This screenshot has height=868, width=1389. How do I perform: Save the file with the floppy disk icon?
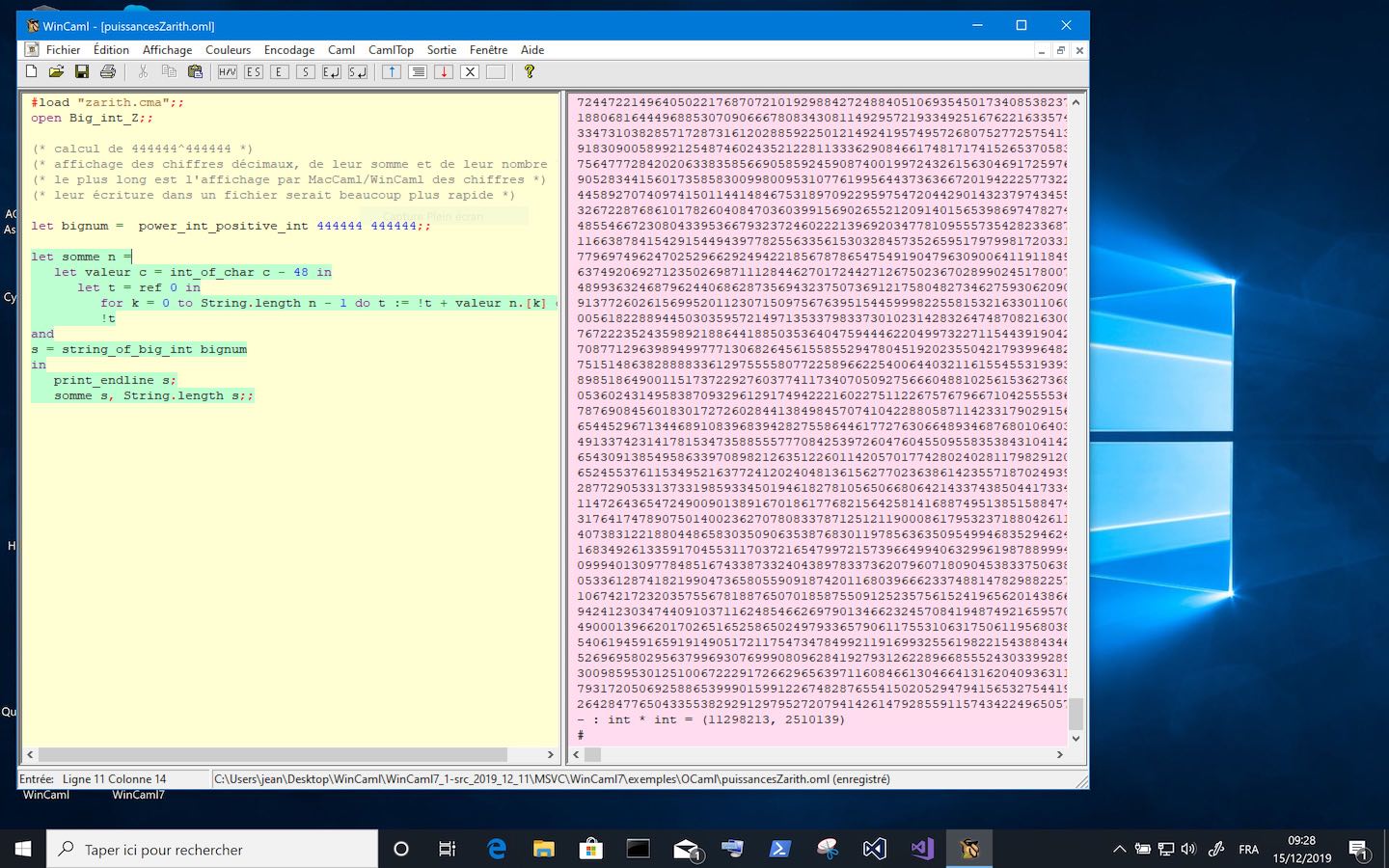tap(82, 71)
